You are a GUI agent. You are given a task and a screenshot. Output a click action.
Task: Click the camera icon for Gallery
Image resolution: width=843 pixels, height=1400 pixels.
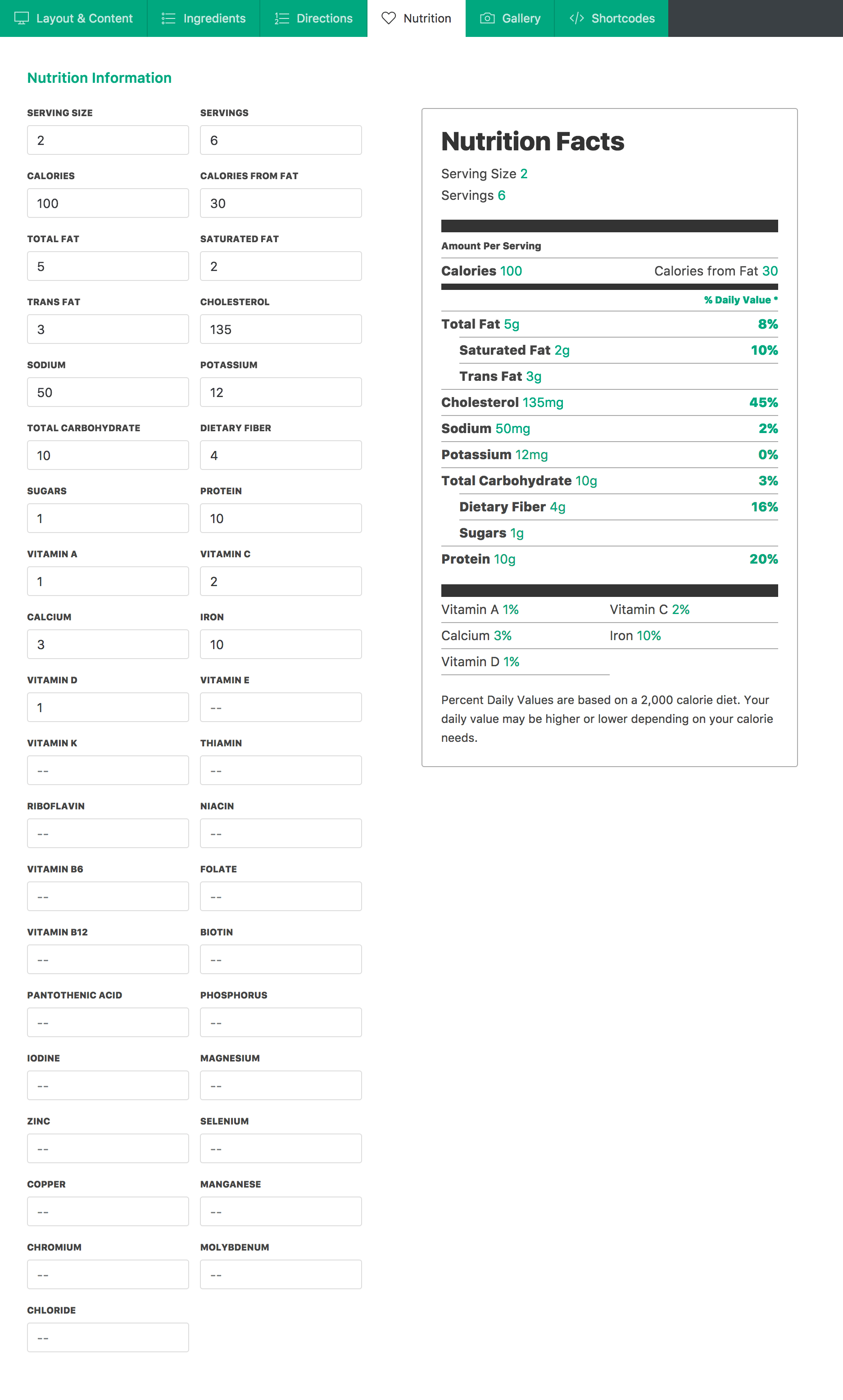pyautogui.click(x=487, y=18)
